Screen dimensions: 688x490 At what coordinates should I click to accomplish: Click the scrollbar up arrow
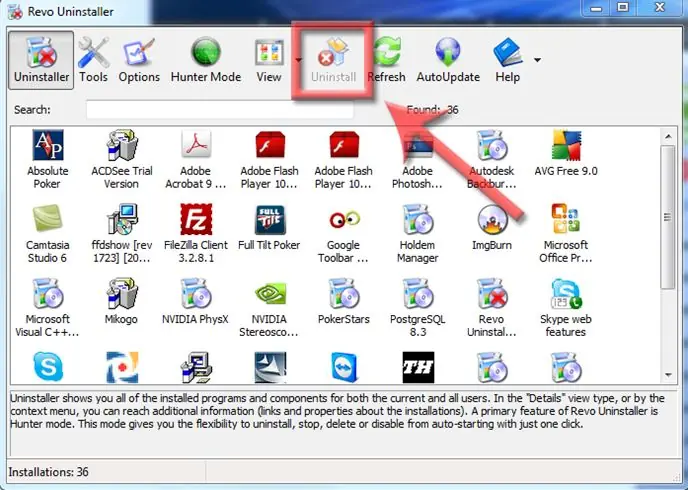668,137
